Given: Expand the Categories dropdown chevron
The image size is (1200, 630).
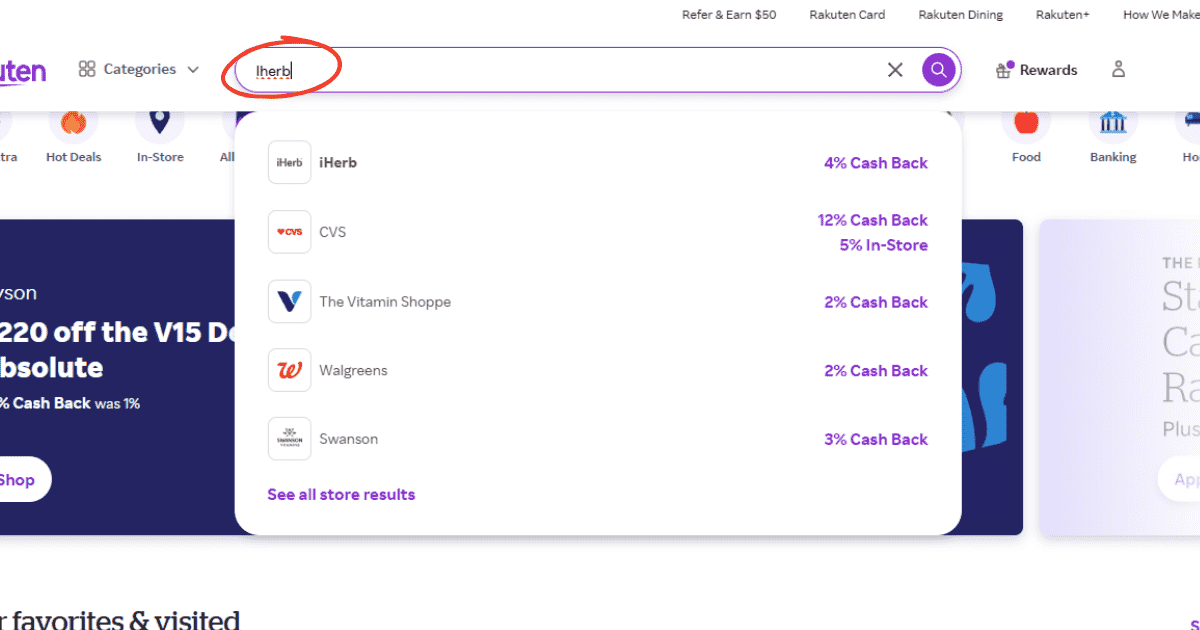Looking at the screenshot, I should click(193, 70).
